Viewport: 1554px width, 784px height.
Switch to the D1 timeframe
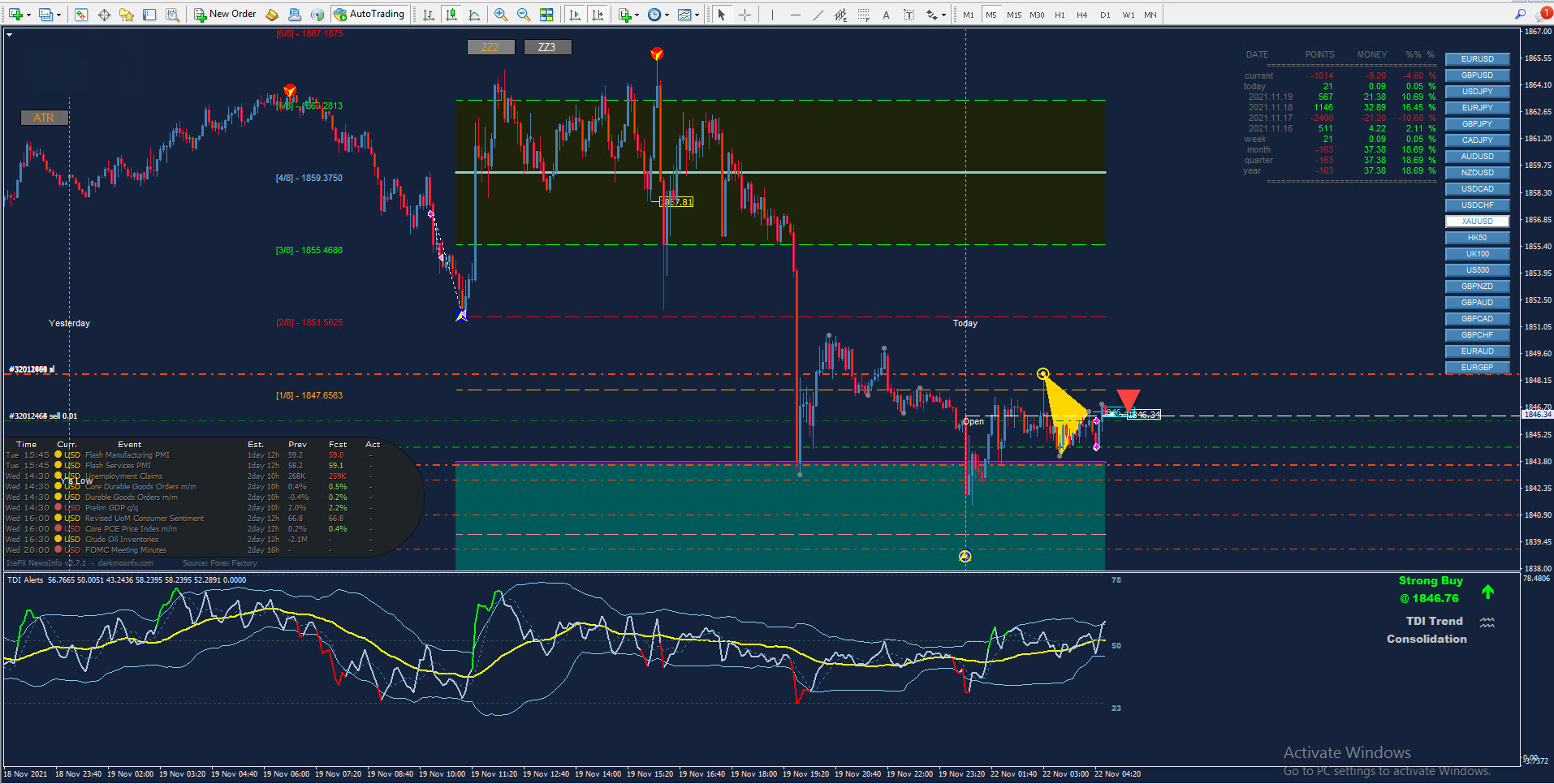click(x=1105, y=15)
